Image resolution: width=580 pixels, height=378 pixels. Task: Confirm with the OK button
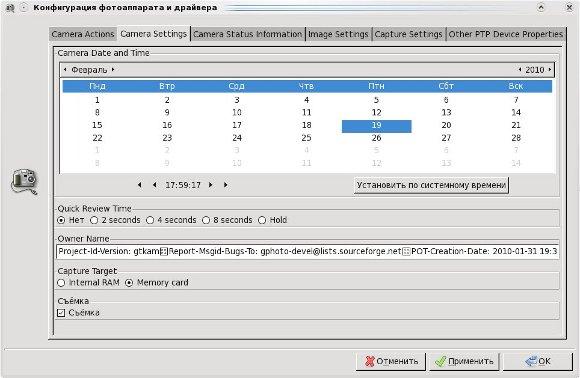[537, 361]
